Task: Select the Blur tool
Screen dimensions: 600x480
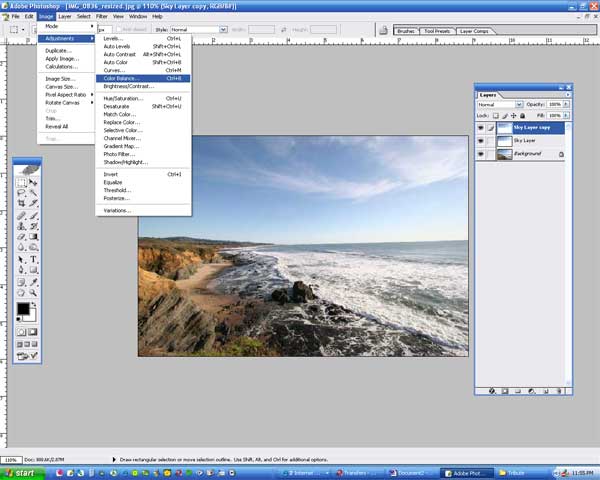Action: point(21,247)
